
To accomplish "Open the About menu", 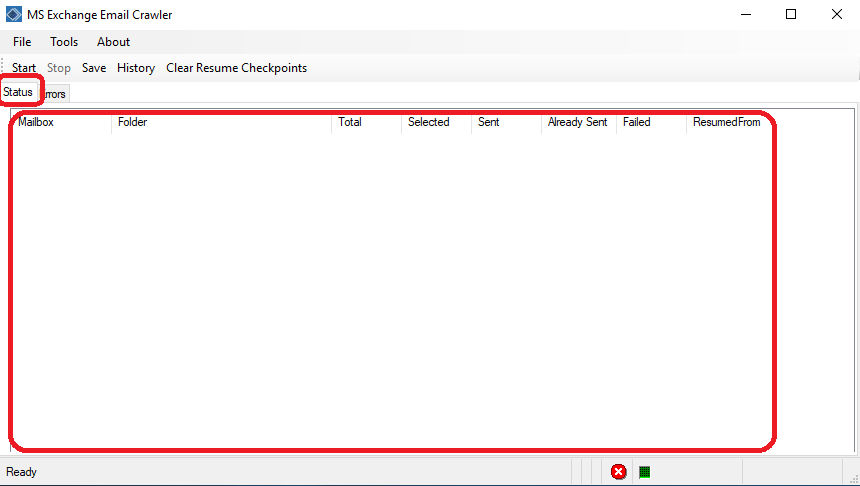I will point(113,42).
